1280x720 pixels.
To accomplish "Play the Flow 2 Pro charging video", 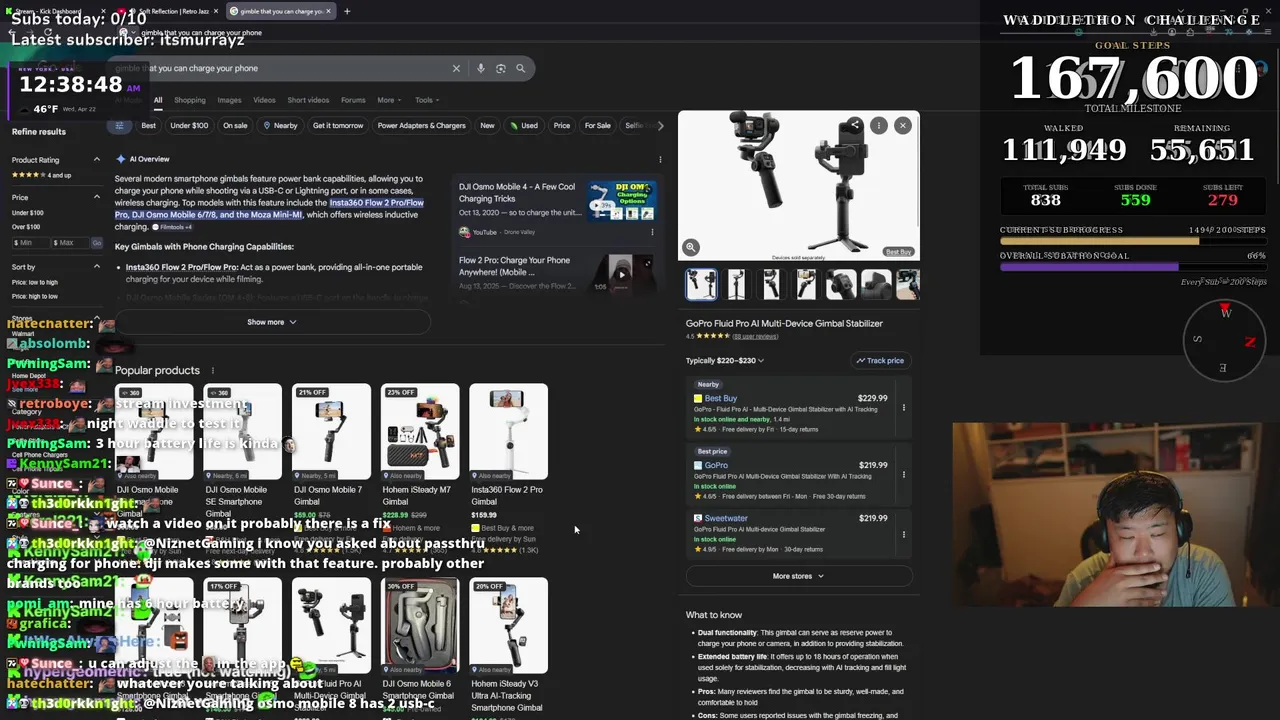I will (x=621, y=274).
